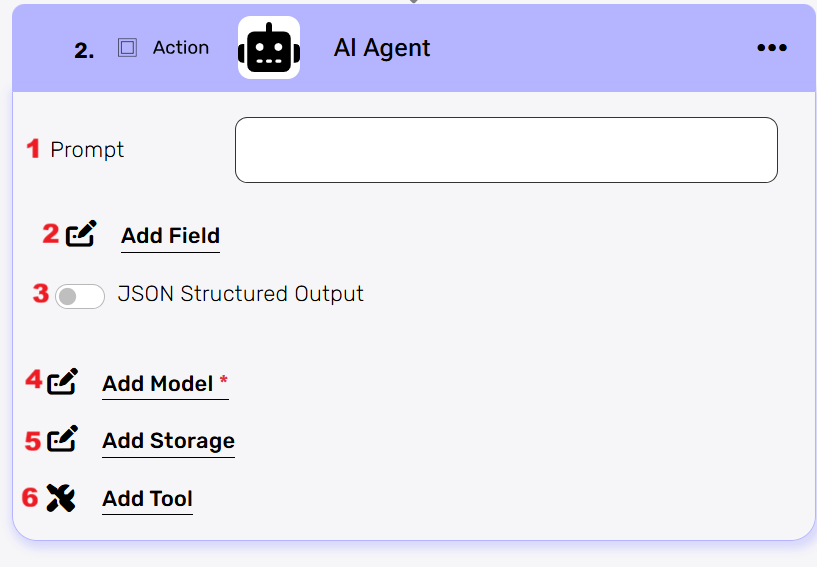Screen dimensions: 817x567
Task: Click the Add Field link
Action: [x=170, y=236]
